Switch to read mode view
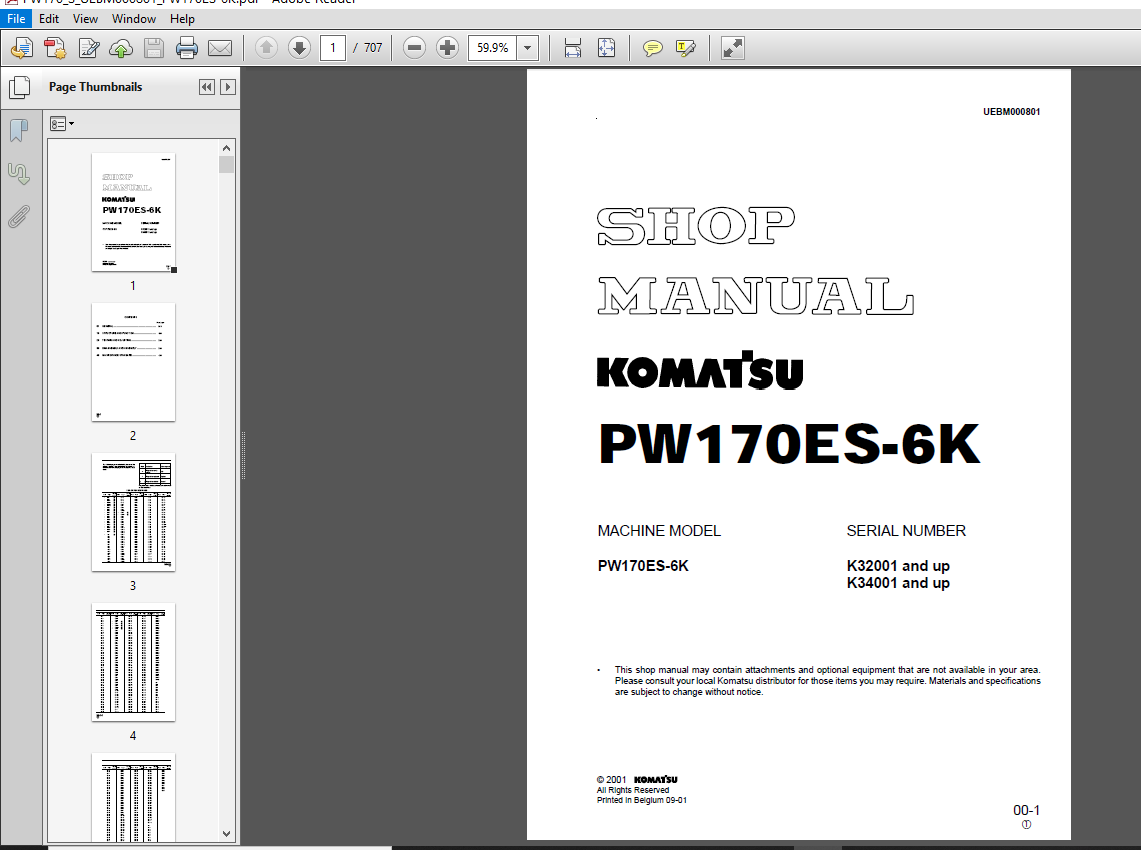 pos(732,48)
